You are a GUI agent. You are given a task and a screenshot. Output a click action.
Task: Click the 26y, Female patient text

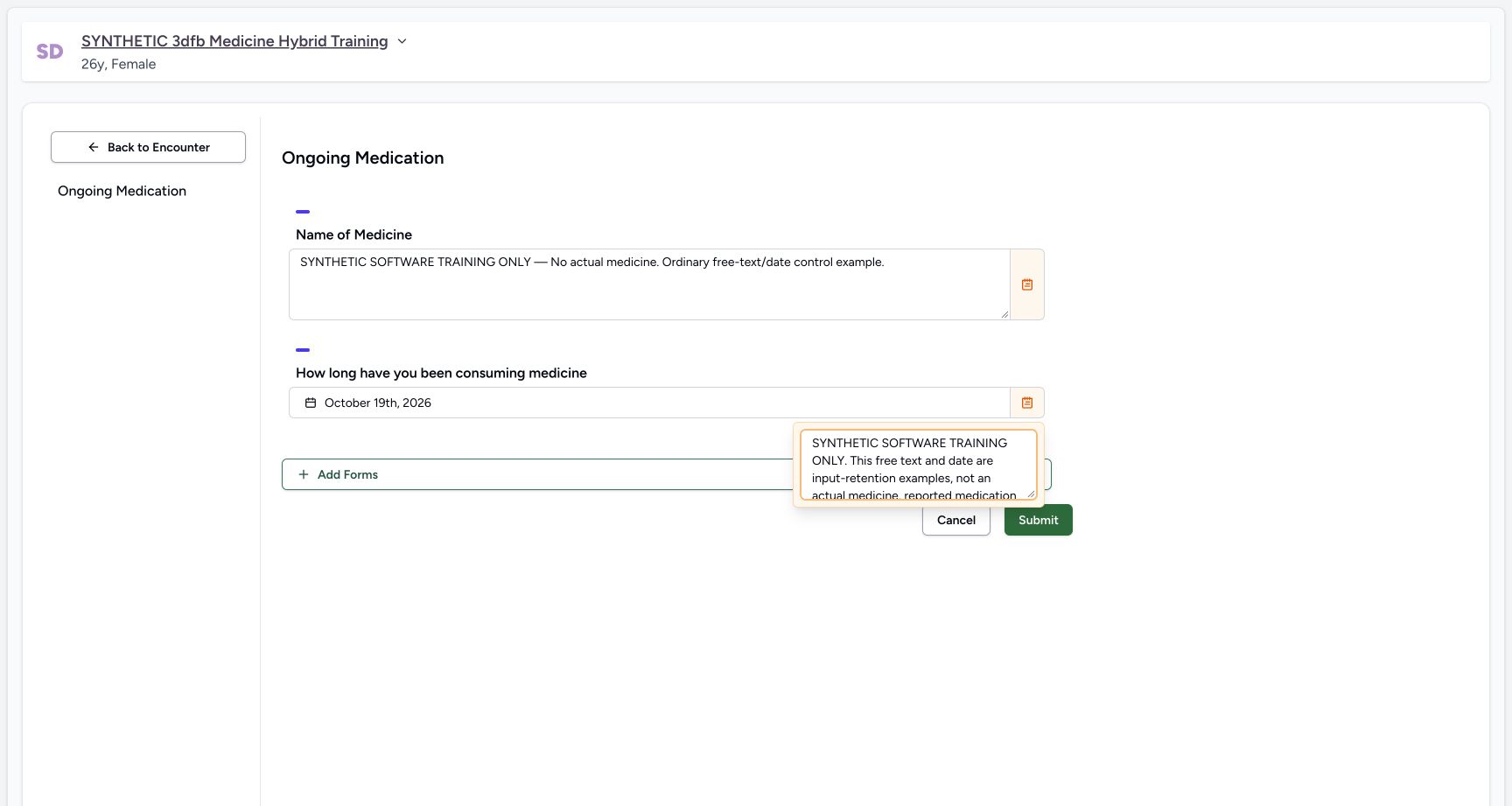(x=119, y=64)
